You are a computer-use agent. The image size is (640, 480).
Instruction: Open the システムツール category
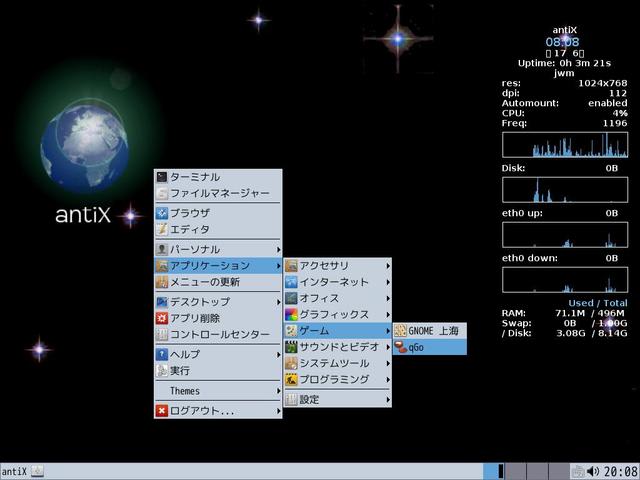[338, 363]
